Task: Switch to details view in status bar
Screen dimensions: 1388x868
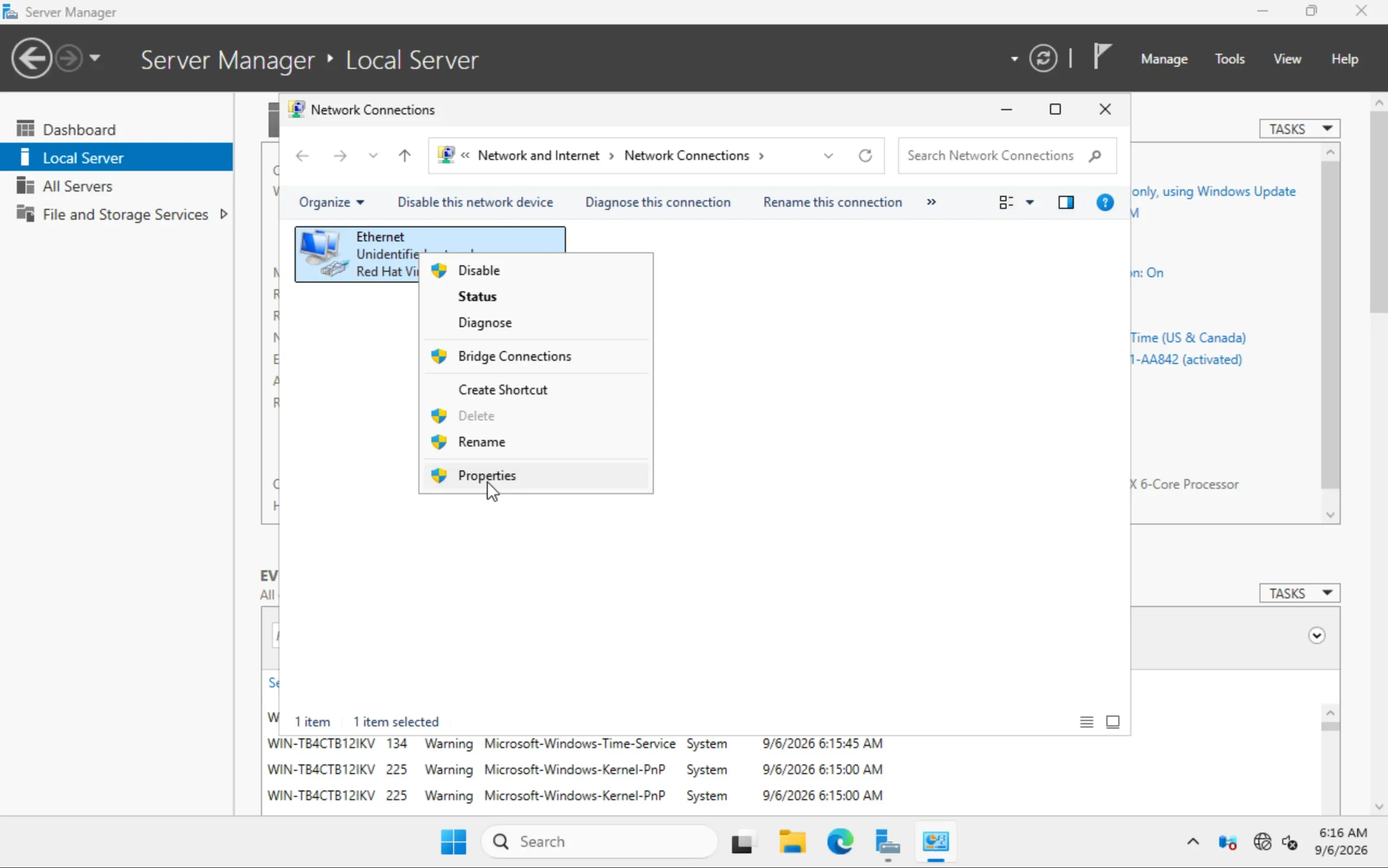Action: [x=1086, y=722]
